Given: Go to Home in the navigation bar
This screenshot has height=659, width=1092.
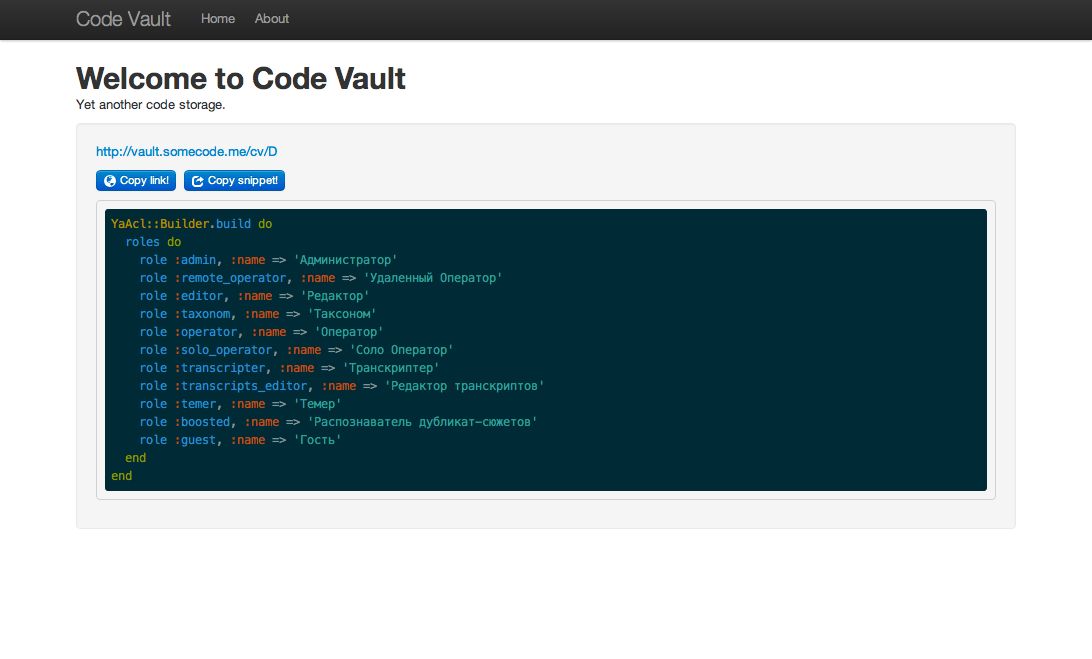Looking at the screenshot, I should [x=217, y=19].
